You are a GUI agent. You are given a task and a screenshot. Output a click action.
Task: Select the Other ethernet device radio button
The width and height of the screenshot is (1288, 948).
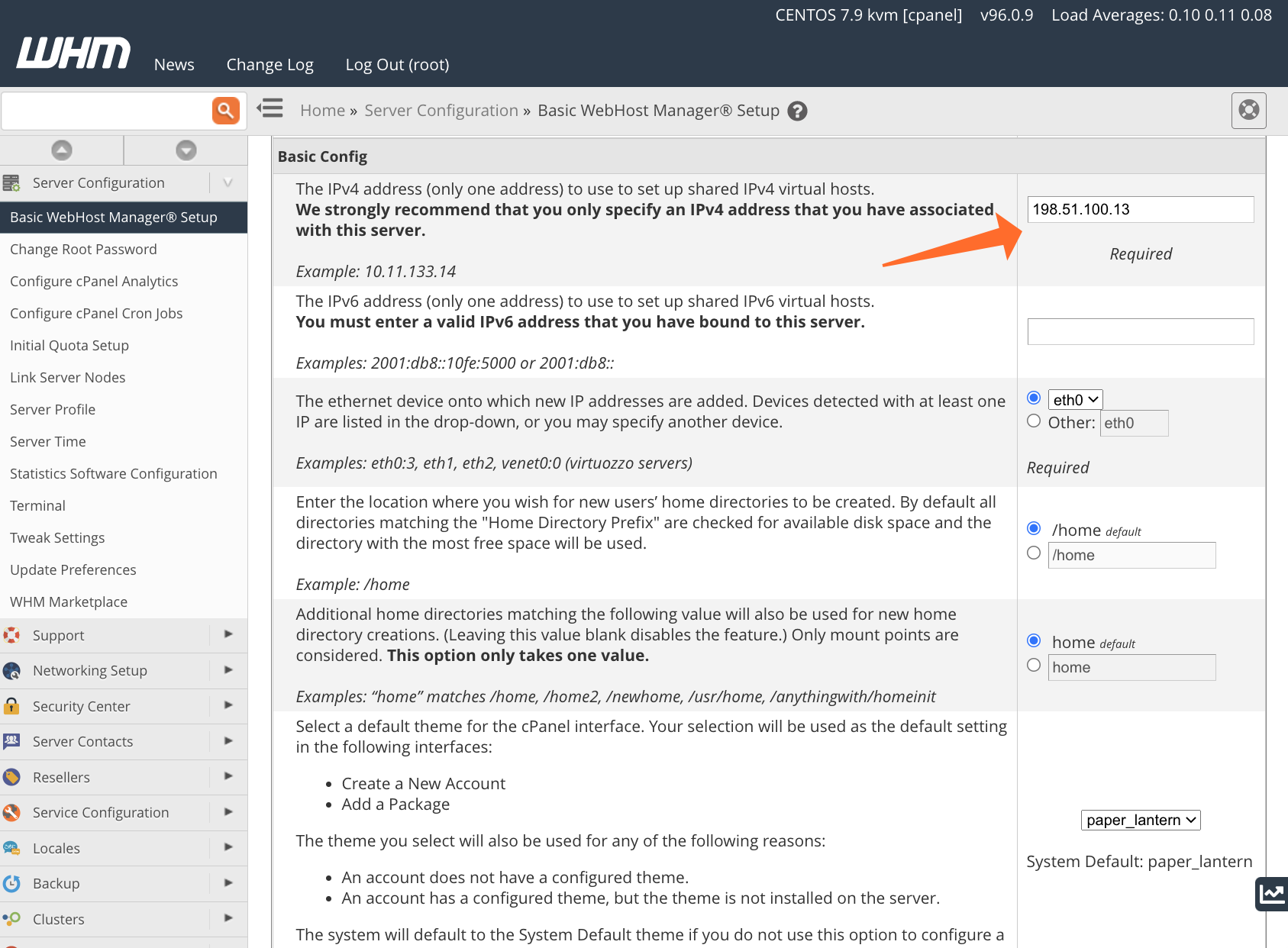point(1034,421)
